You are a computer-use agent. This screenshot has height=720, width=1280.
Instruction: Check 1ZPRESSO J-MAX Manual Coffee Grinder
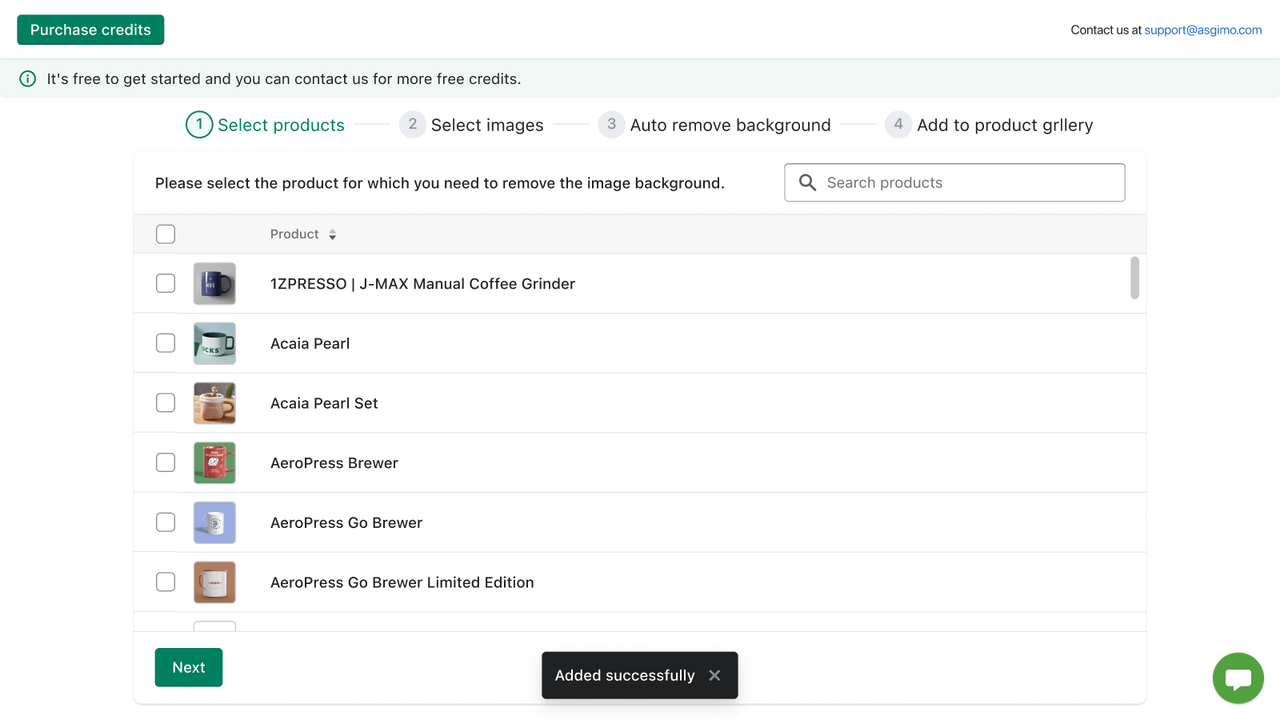coord(166,283)
